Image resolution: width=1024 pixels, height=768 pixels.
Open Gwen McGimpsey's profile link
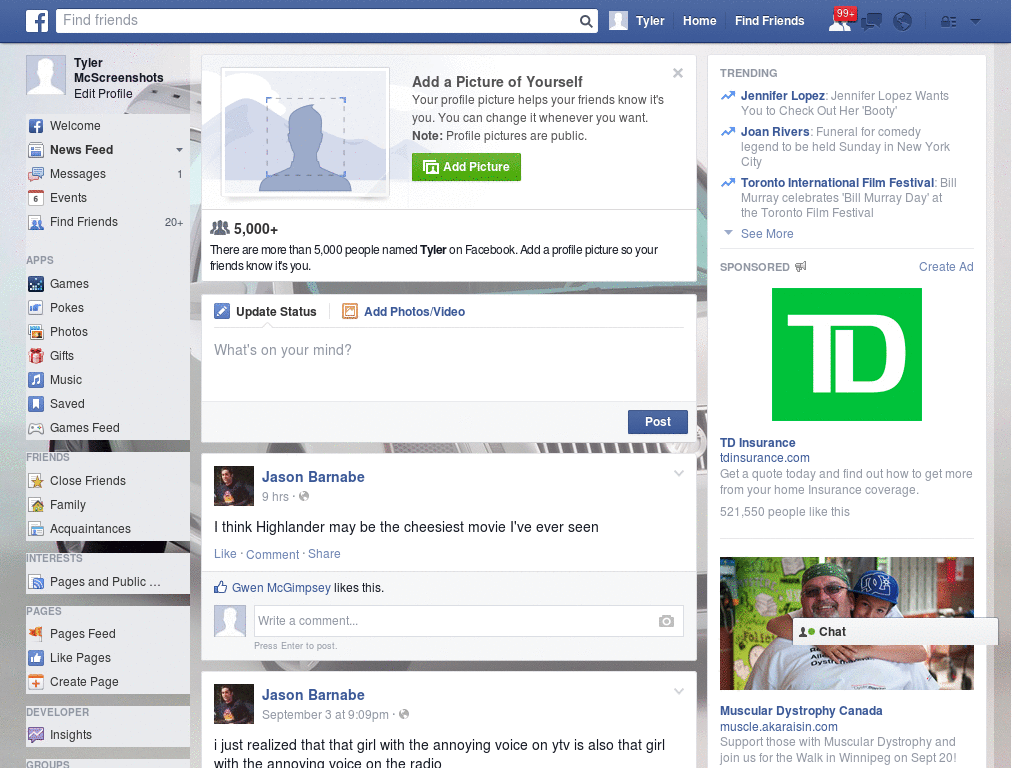click(281, 588)
